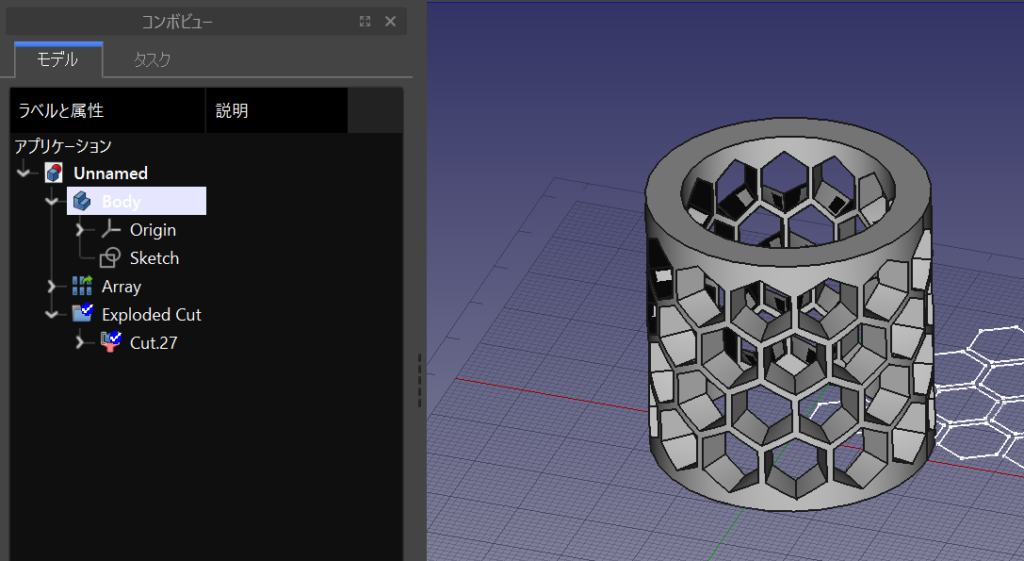Select the Body label in tree

(x=121, y=202)
